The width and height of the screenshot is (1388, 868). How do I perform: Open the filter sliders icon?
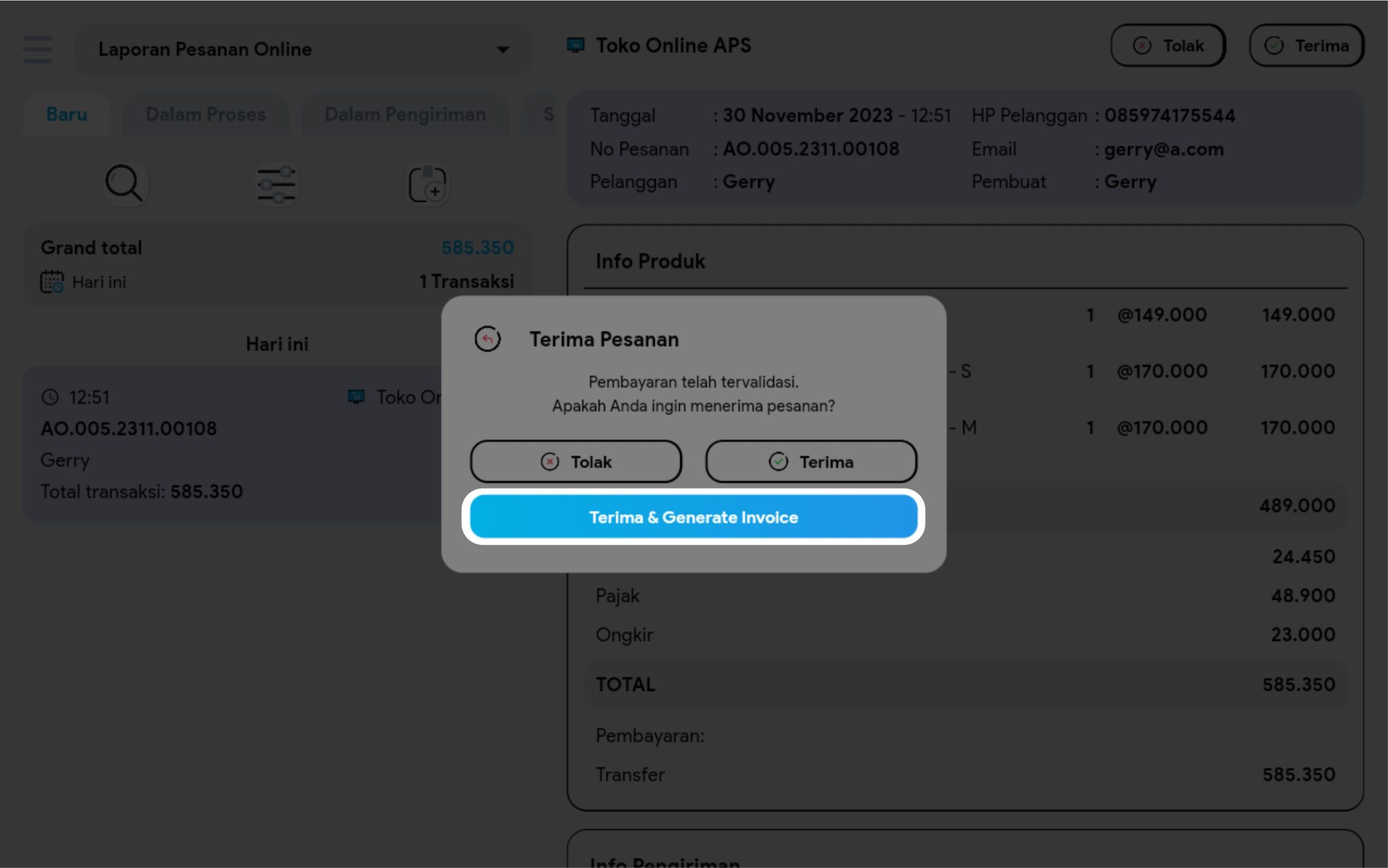click(277, 185)
